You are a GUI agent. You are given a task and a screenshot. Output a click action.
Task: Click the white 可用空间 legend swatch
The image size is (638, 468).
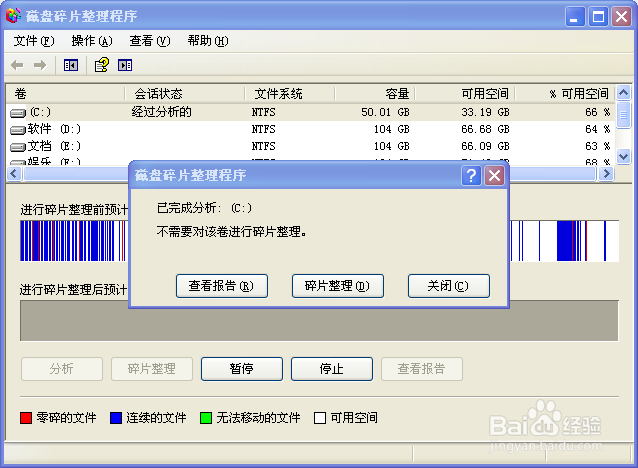point(320,418)
